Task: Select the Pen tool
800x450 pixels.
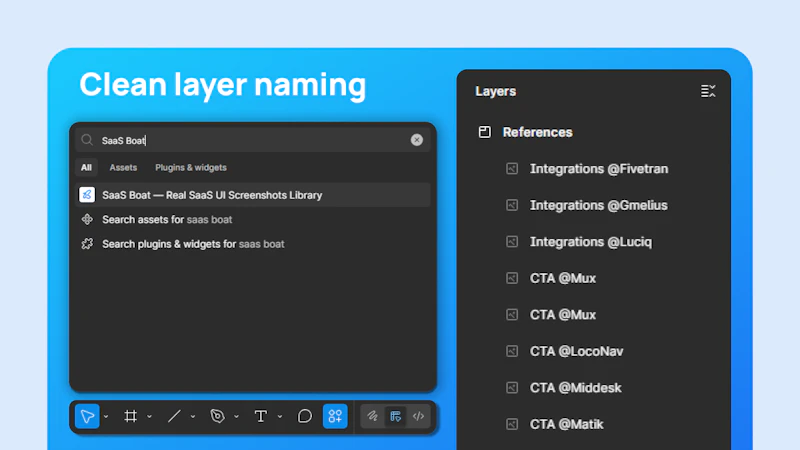Action: point(217,416)
